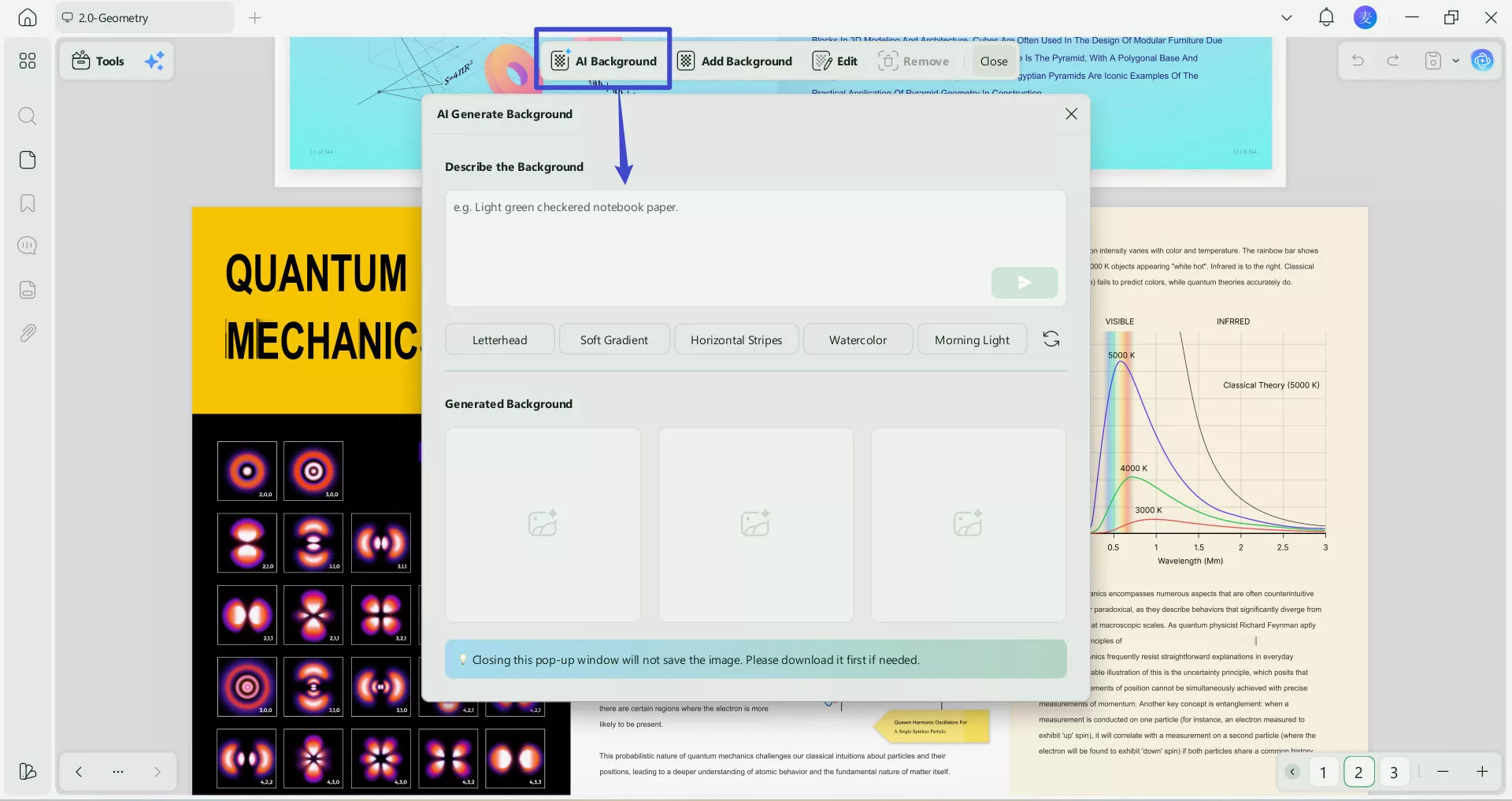Switch to the 2.0-Geometry tab
The height and width of the screenshot is (801, 1512).
pyautogui.click(x=145, y=17)
